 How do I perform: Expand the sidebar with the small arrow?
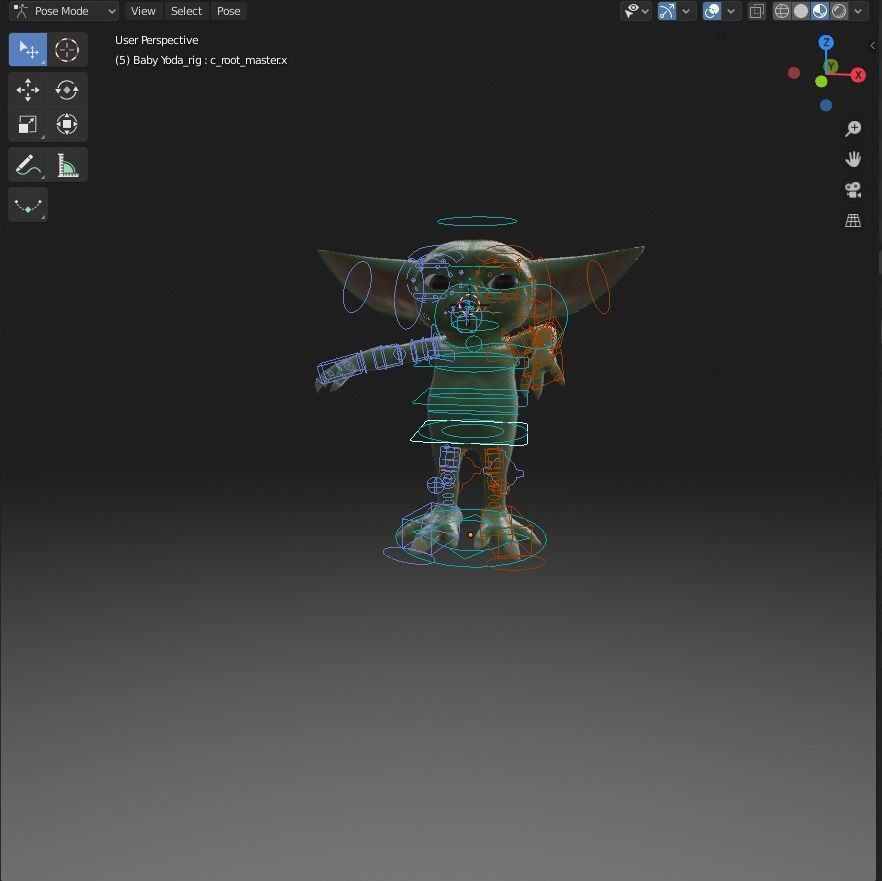(872, 46)
